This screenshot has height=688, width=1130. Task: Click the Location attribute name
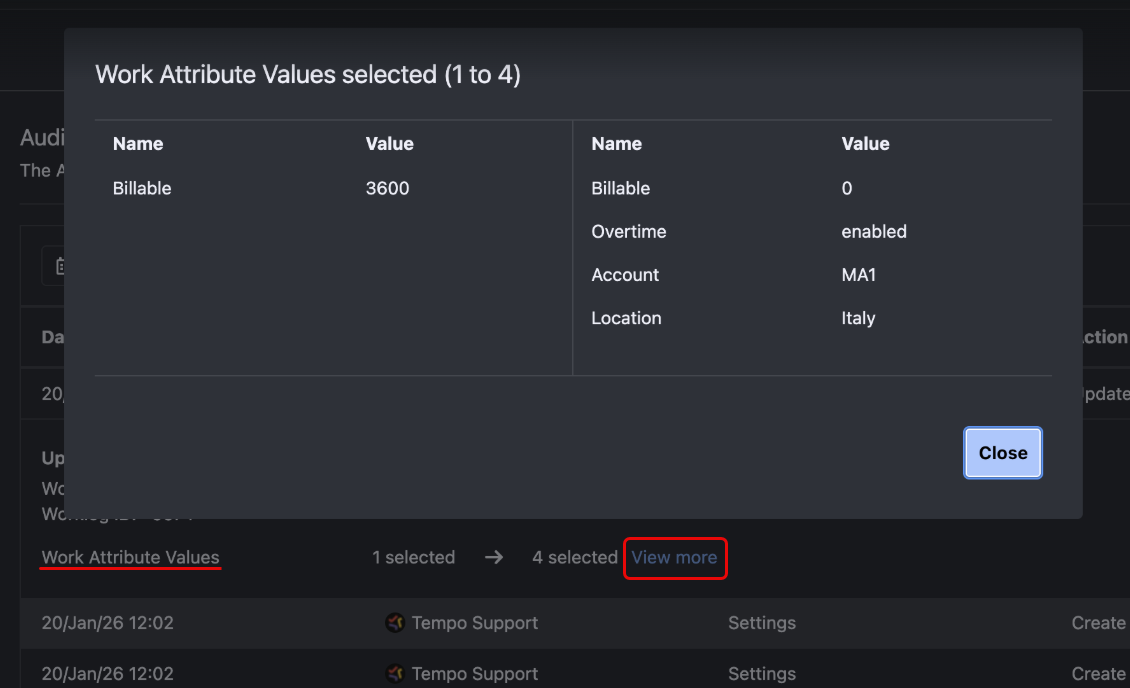[x=626, y=318]
